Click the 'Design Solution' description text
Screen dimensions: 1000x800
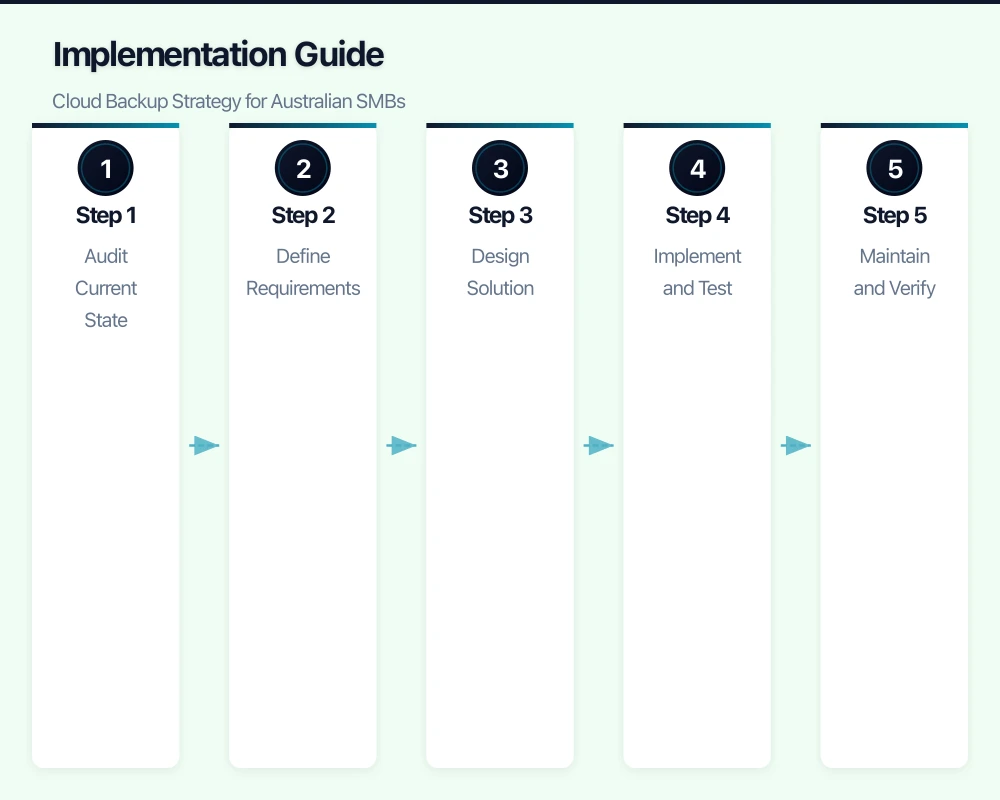(x=500, y=272)
